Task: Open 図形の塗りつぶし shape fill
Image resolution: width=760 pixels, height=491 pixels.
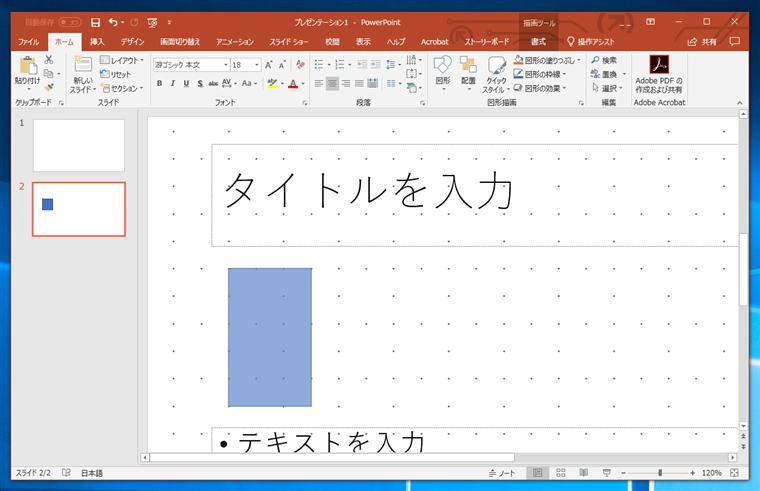Action: click(547, 60)
